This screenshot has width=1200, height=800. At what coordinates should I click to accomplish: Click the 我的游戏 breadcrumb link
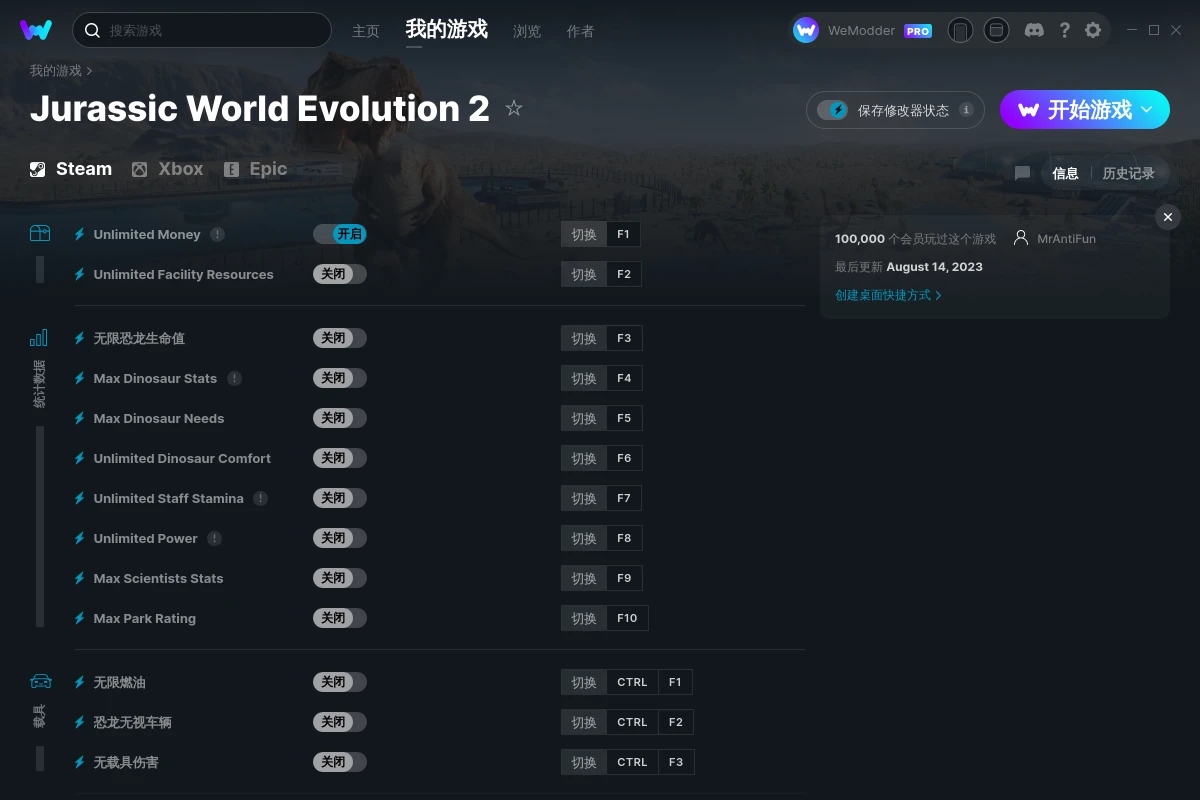pos(56,71)
